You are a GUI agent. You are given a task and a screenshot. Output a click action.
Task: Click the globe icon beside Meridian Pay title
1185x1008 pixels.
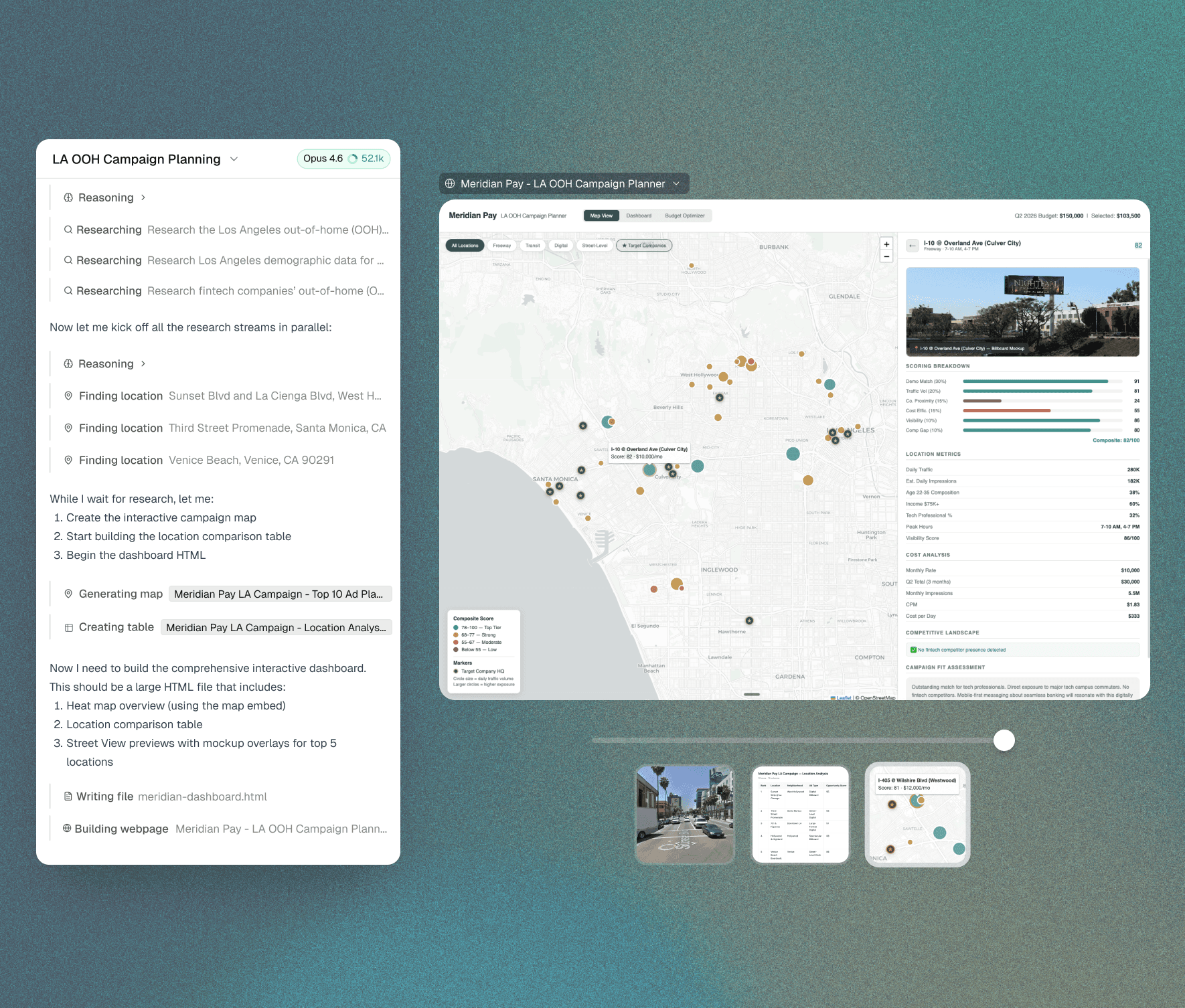[x=450, y=183]
